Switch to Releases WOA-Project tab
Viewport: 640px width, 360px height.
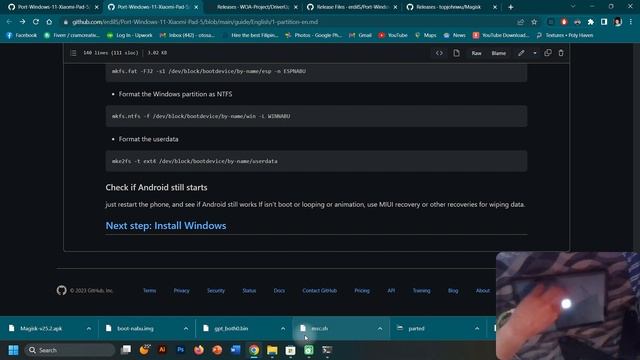pos(253,7)
